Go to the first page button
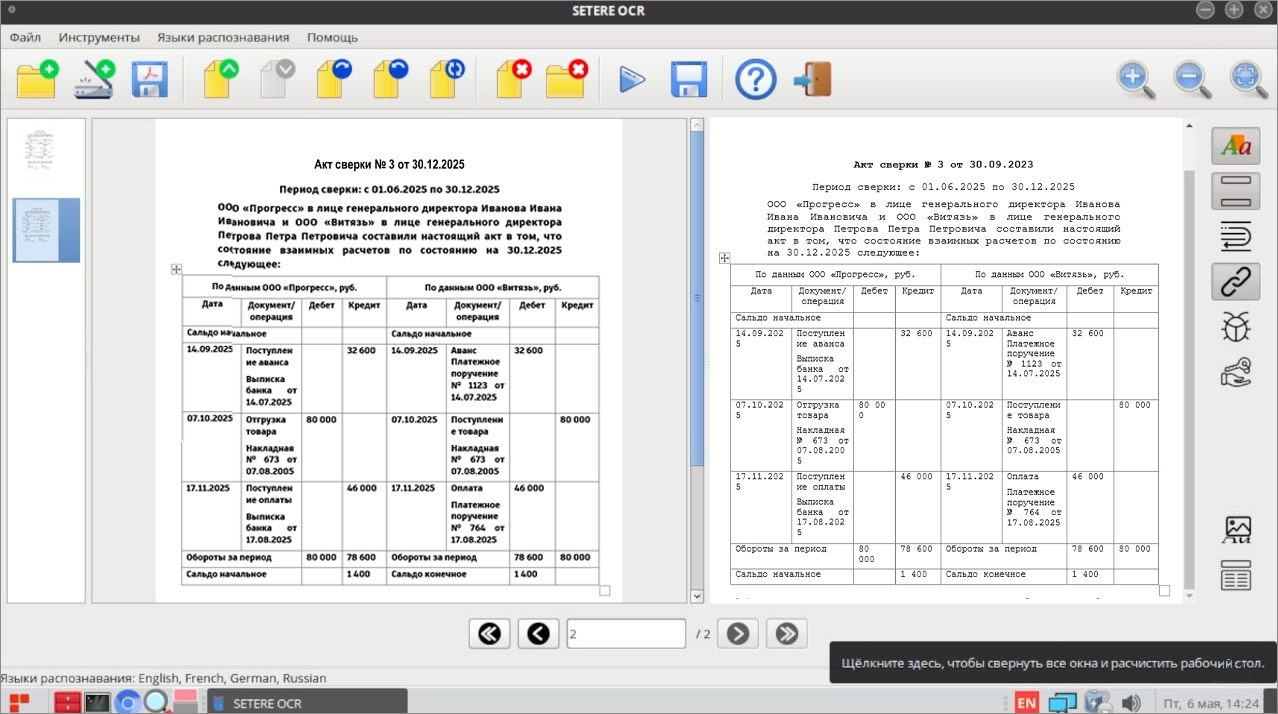 point(489,633)
